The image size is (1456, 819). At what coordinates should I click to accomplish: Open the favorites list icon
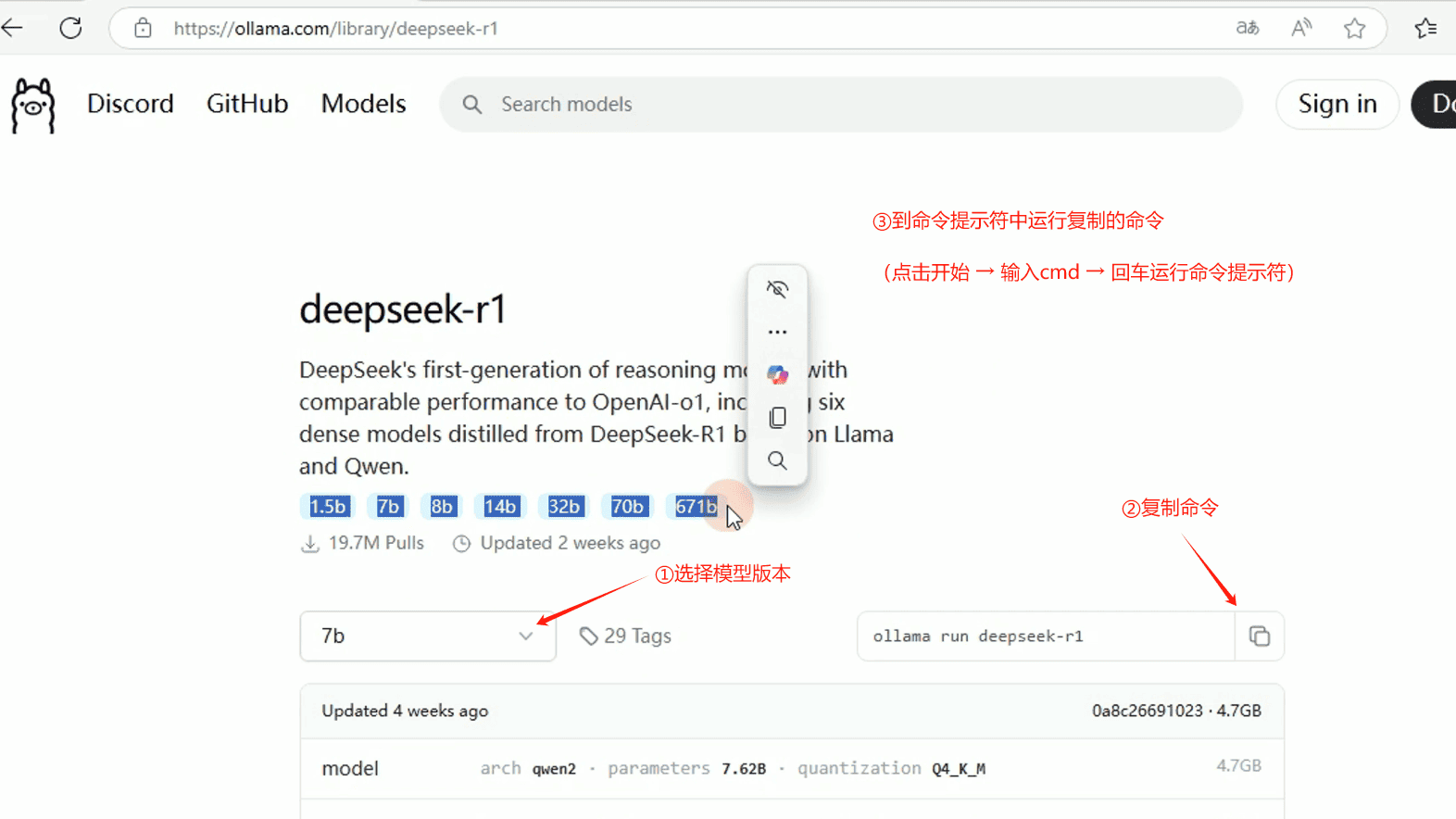point(1425,28)
